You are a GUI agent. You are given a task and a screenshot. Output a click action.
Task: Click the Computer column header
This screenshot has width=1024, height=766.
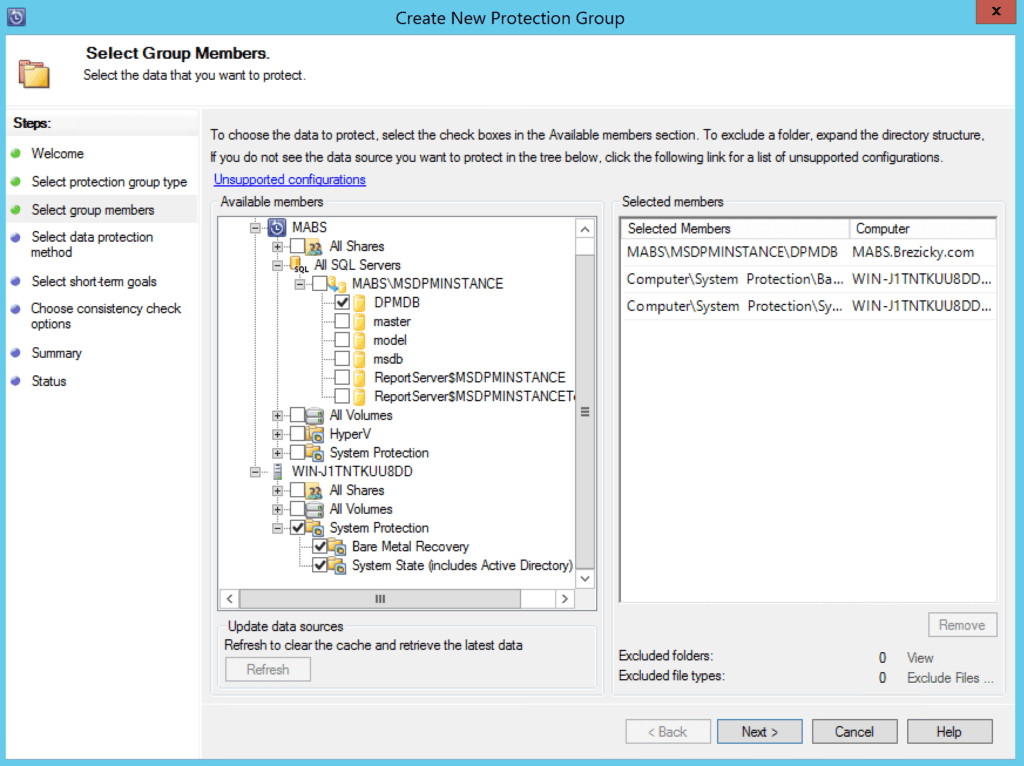click(x=923, y=229)
